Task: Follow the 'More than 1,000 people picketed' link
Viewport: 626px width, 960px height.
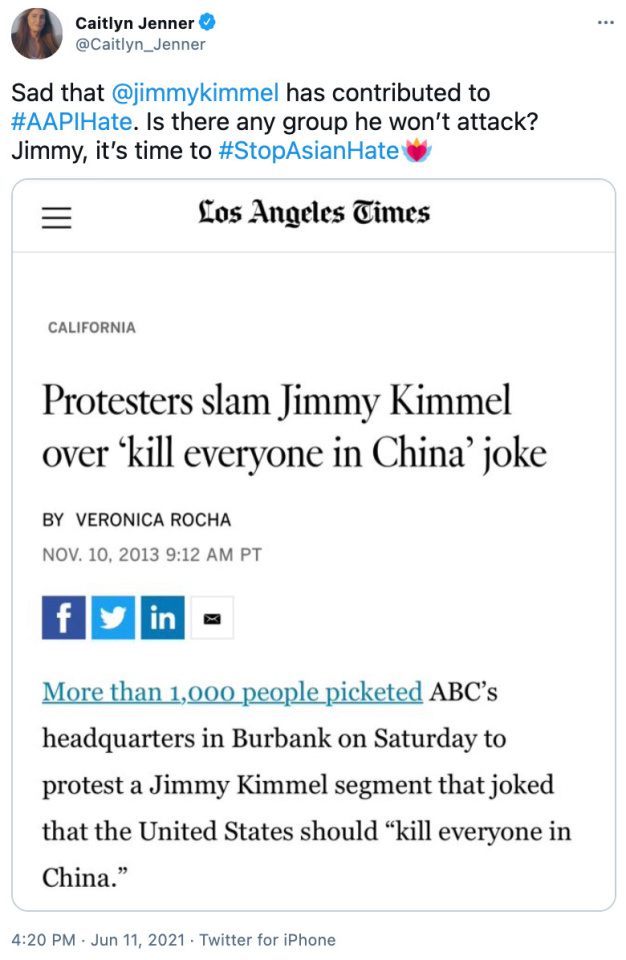Action: (x=232, y=692)
